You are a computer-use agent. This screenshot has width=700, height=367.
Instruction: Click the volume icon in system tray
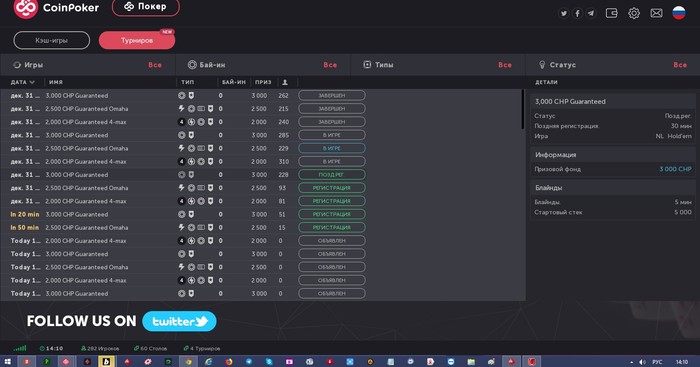(642, 362)
